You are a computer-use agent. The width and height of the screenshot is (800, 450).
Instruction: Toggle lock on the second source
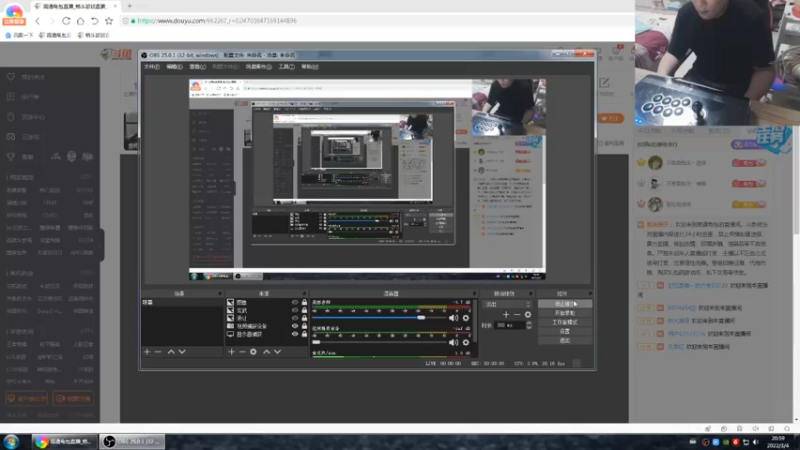click(x=305, y=310)
